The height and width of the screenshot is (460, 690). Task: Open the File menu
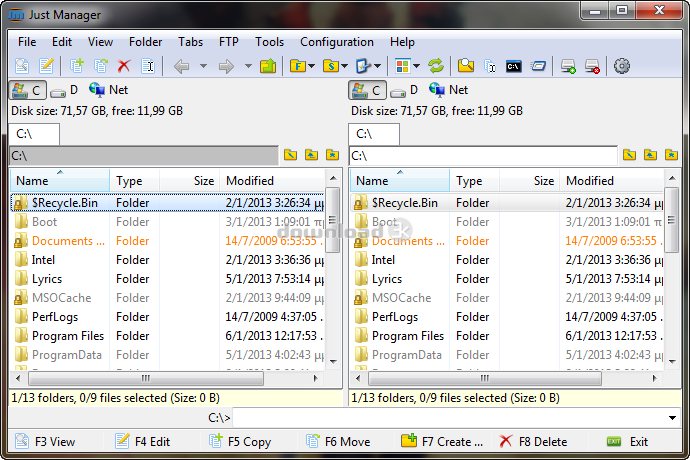tap(27, 42)
